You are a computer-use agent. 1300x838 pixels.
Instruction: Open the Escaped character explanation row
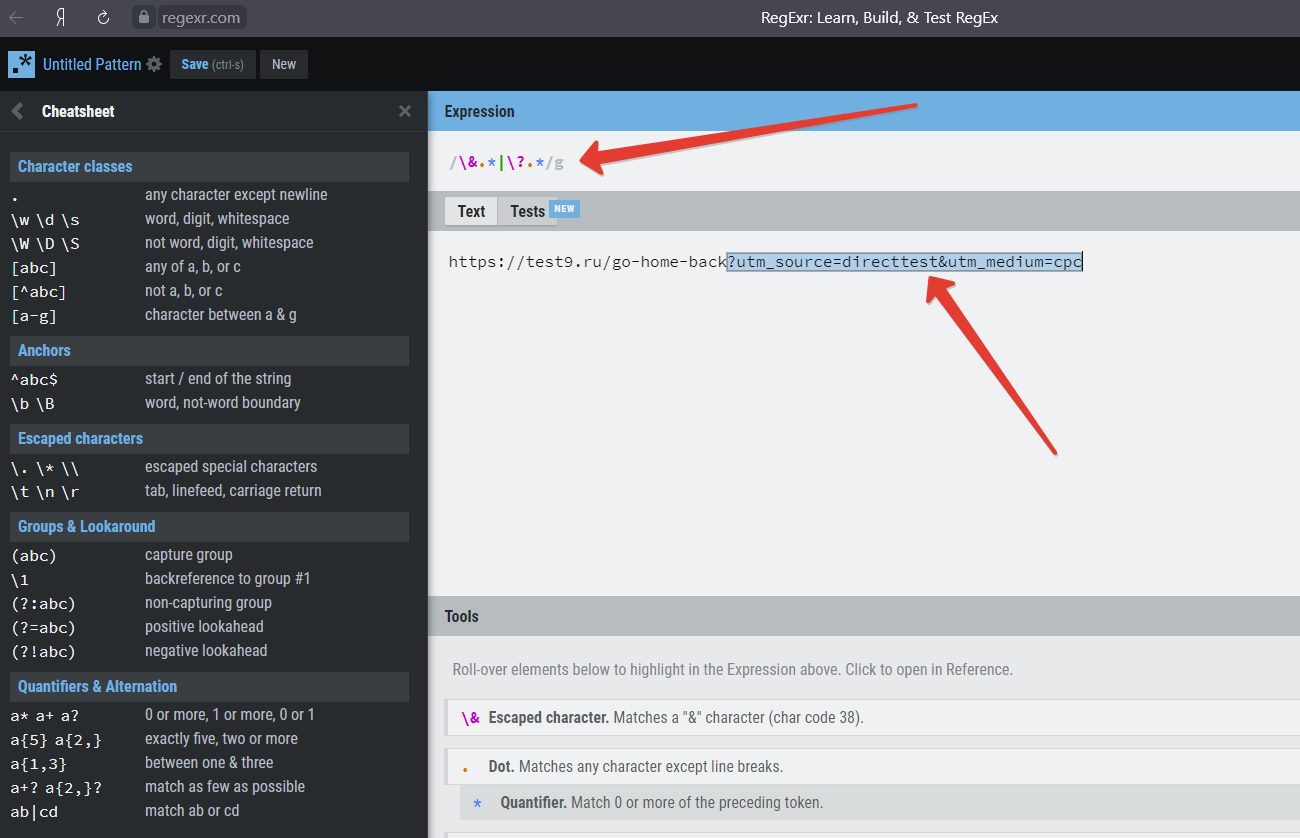click(x=872, y=718)
